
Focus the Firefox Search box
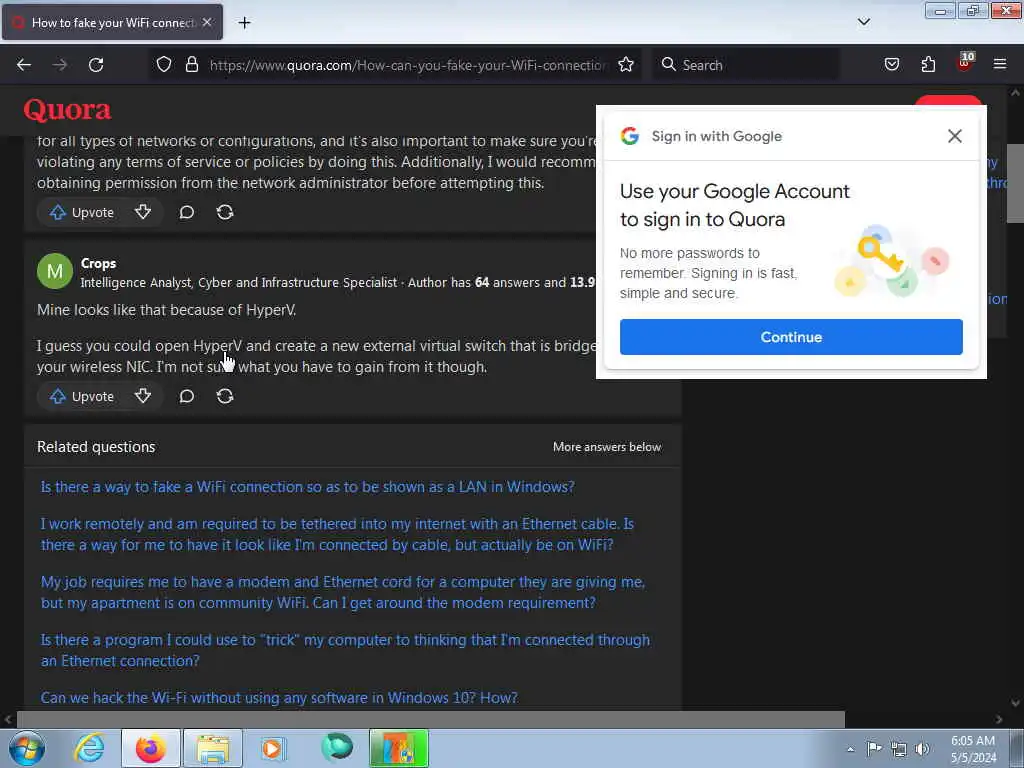click(x=746, y=65)
